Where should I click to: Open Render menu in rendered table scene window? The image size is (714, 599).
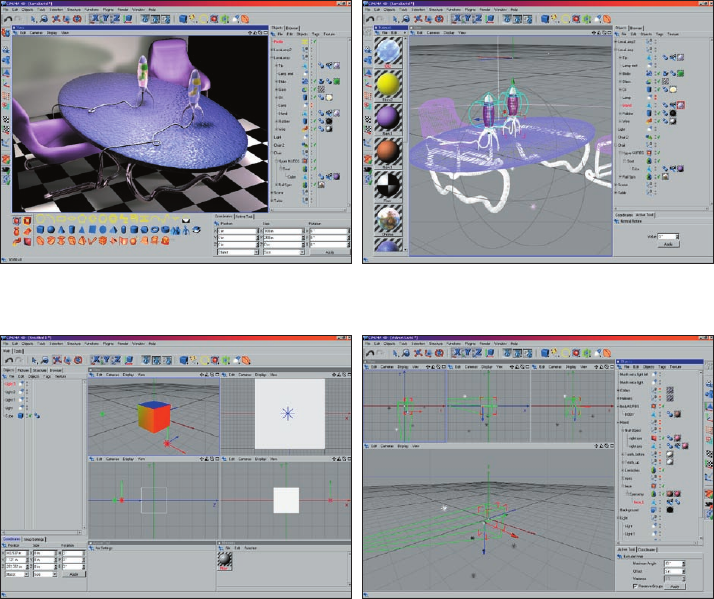click(123, 10)
